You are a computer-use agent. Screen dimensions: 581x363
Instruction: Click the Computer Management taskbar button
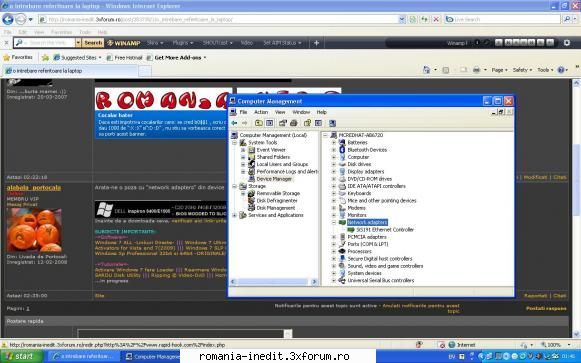pyautogui.click(x=152, y=356)
